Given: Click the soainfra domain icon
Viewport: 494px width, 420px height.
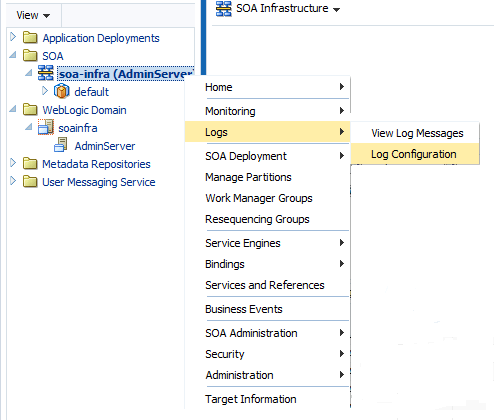Looking at the screenshot, I should [46, 127].
